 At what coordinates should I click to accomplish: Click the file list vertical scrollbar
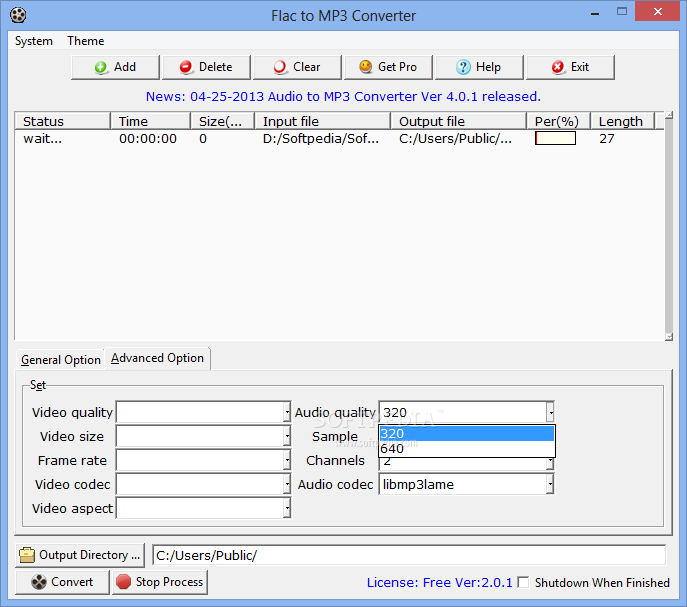coord(669,226)
